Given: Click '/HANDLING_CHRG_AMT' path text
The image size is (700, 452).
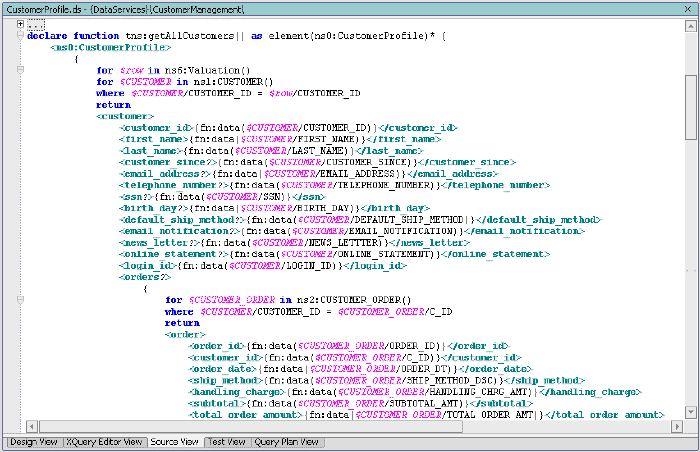Looking at the screenshot, I should pyautogui.click(x=479, y=392).
